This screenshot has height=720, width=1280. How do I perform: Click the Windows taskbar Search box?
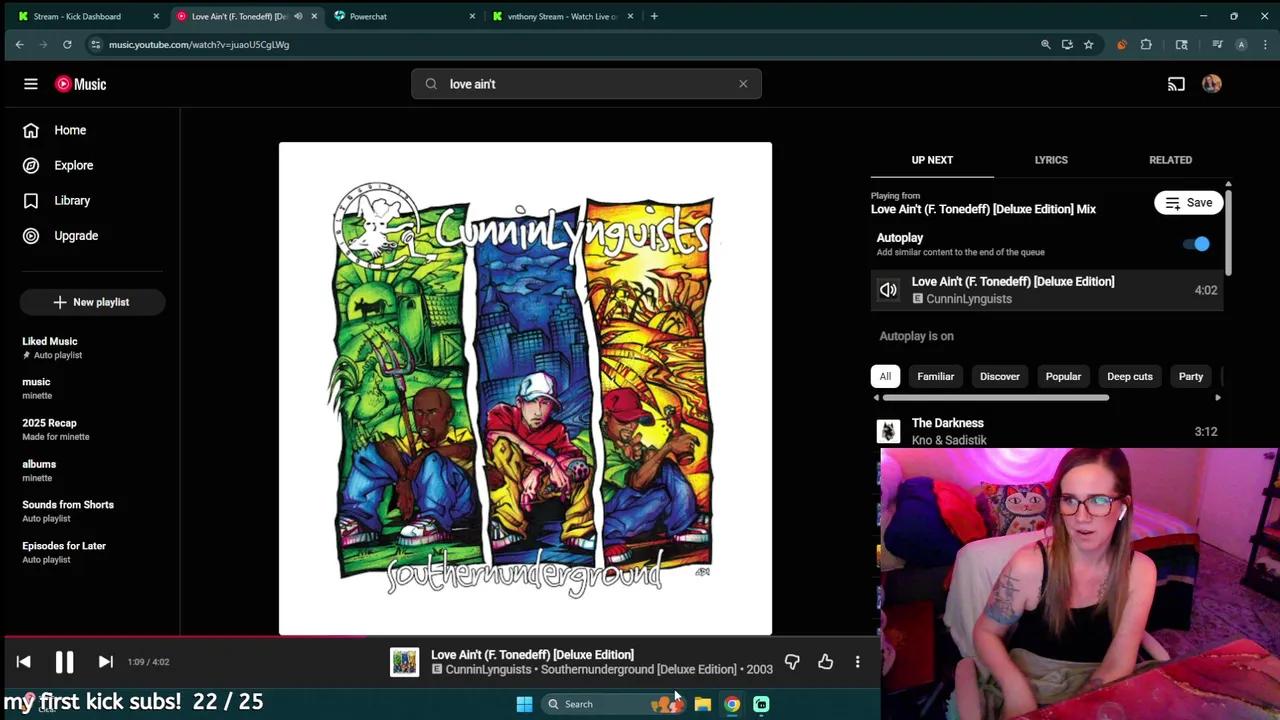pyautogui.click(x=615, y=704)
